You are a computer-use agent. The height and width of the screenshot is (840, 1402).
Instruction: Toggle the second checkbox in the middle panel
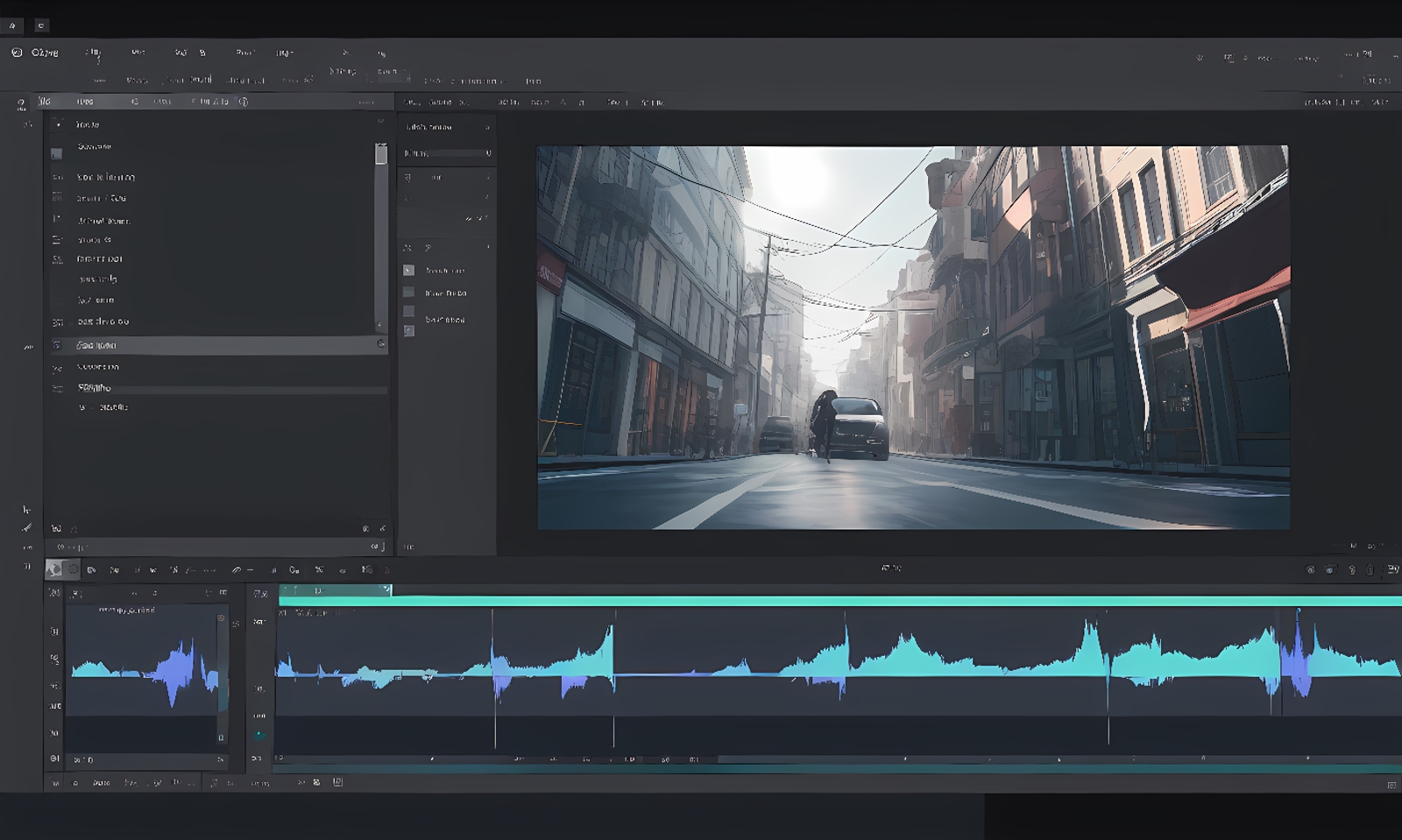[x=408, y=292]
